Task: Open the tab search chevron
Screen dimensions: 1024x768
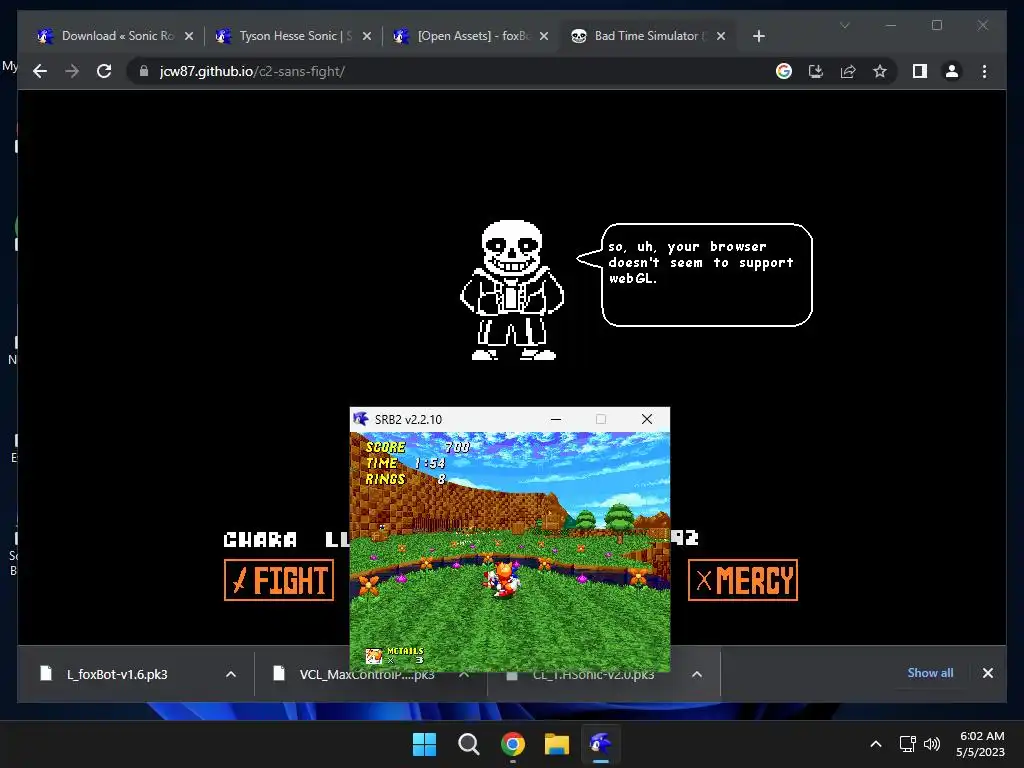Action: point(844,25)
